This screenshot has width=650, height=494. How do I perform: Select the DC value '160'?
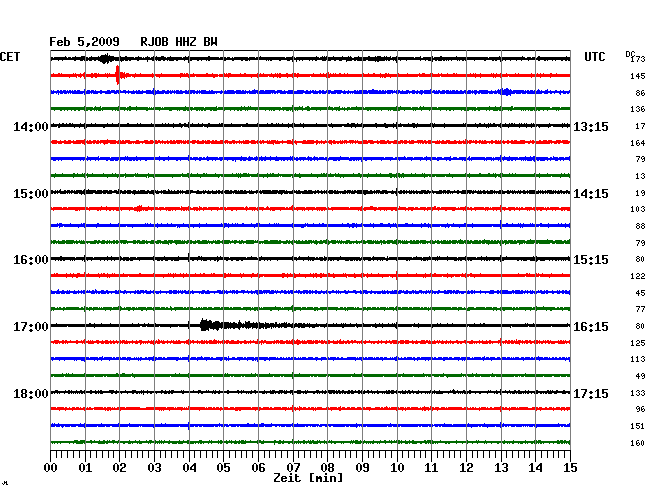pyautogui.click(x=638, y=443)
